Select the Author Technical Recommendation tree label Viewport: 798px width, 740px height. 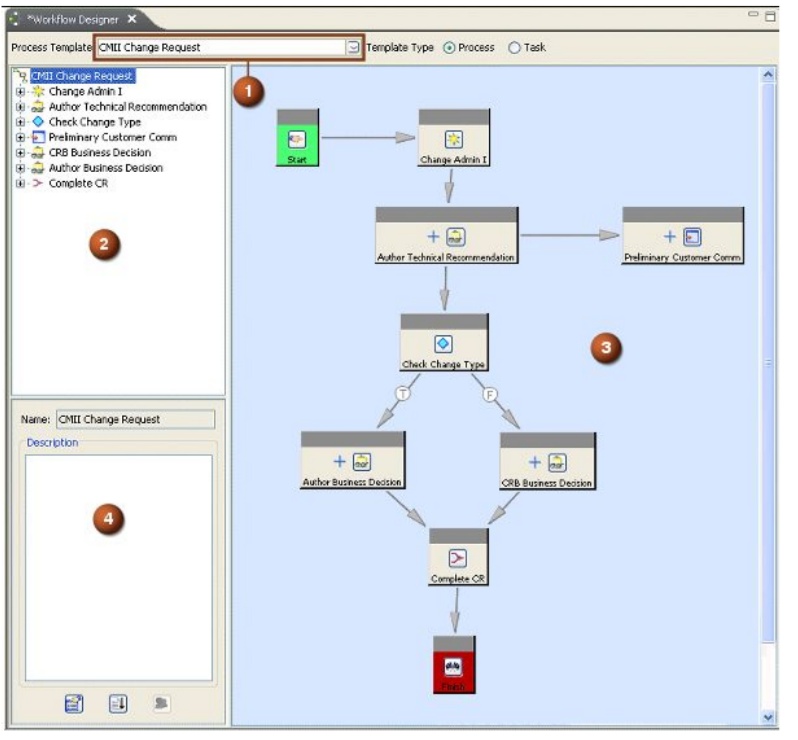[x=128, y=107]
